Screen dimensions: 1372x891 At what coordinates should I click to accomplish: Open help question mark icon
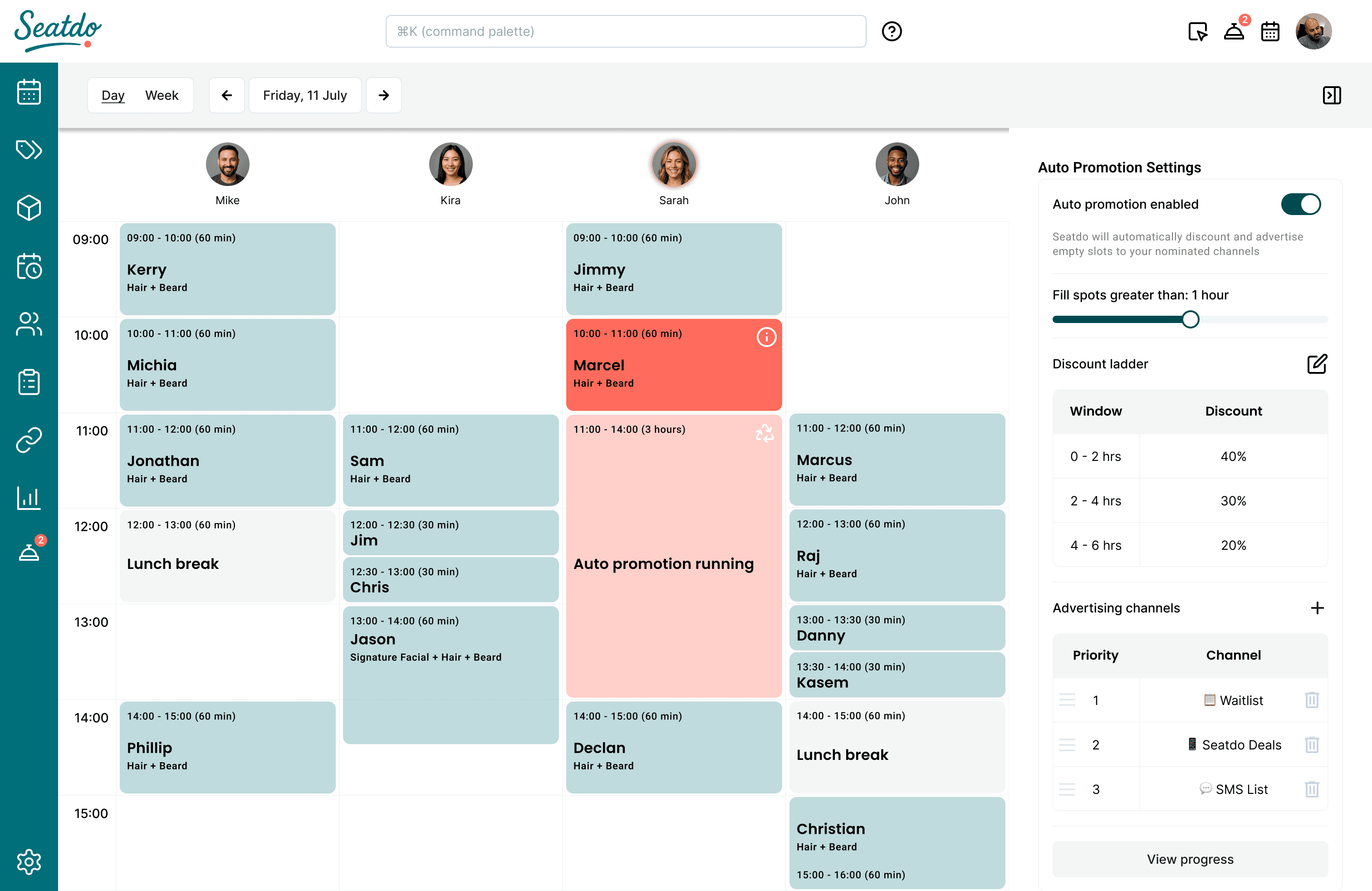pos(891,31)
